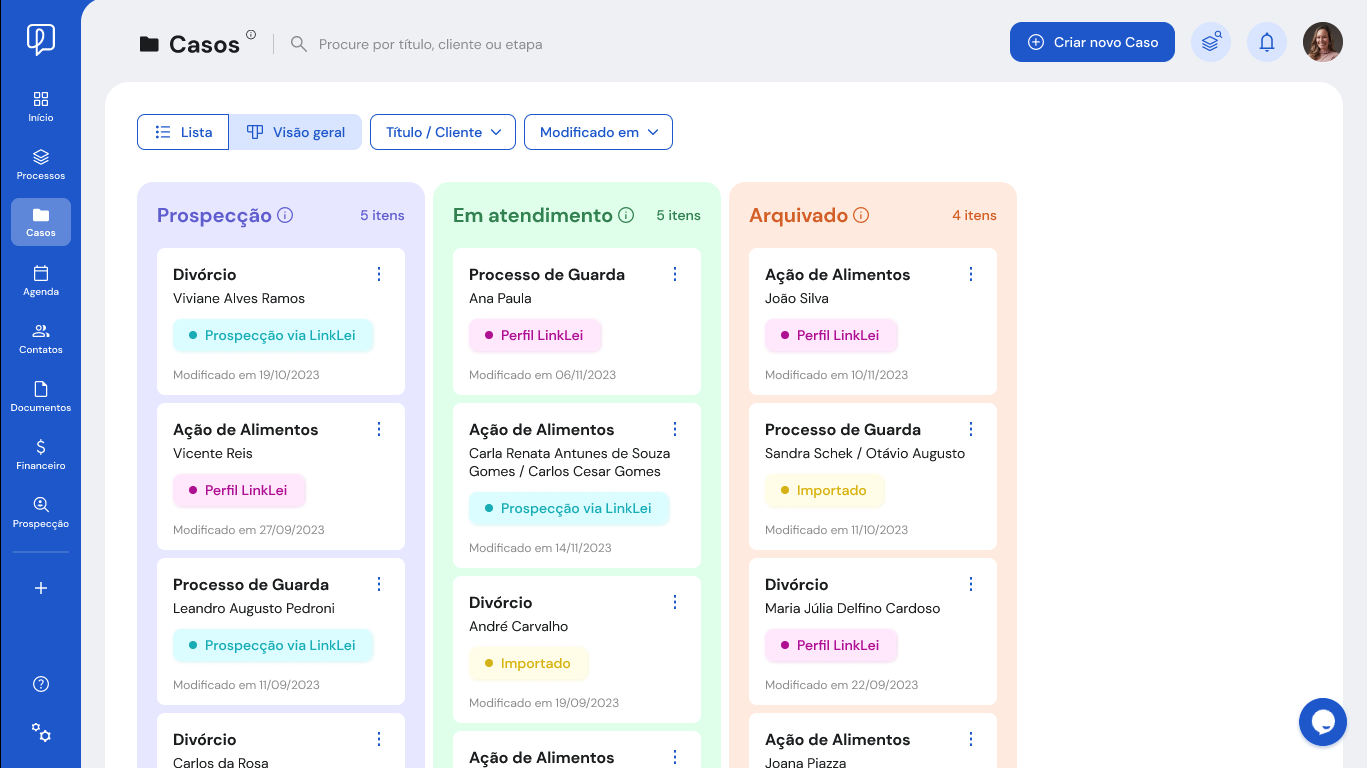Go to Agenda calendar icon

pyautogui.click(x=41, y=273)
